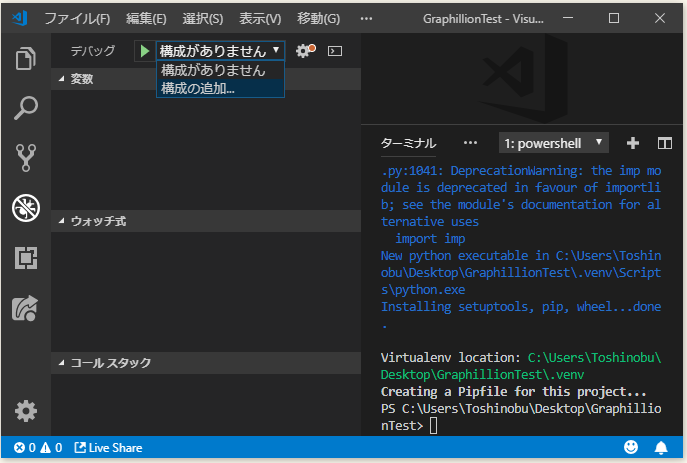Open the Search view icon
The height and width of the screenshot is (463, 687).
pos(25,108)
